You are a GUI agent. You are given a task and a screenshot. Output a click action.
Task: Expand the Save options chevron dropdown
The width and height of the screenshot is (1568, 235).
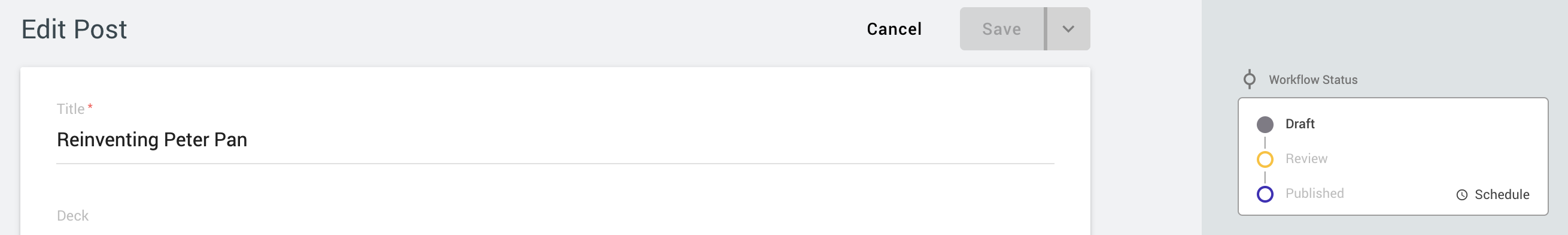pos(1068,29)
